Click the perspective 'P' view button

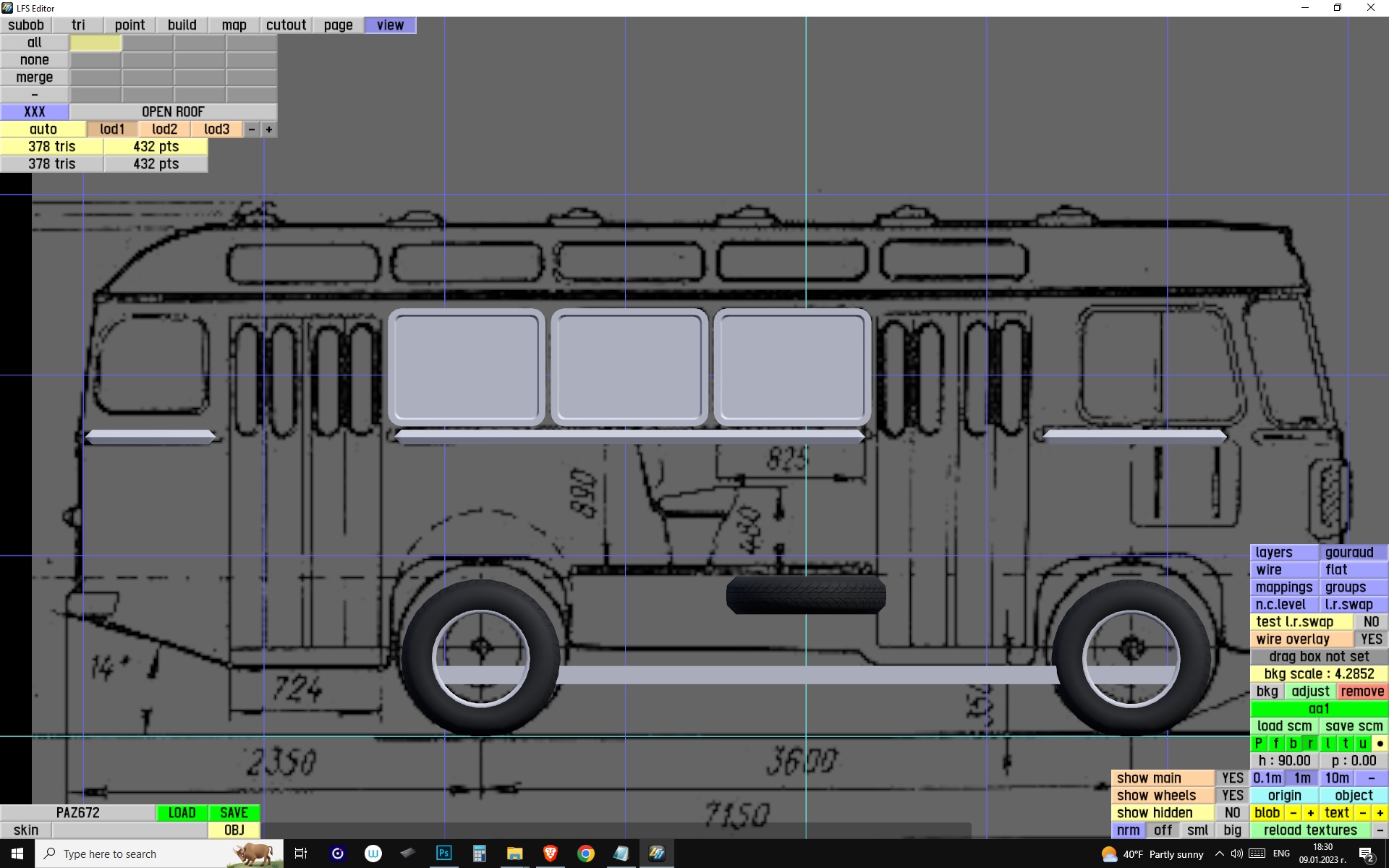1258,743
